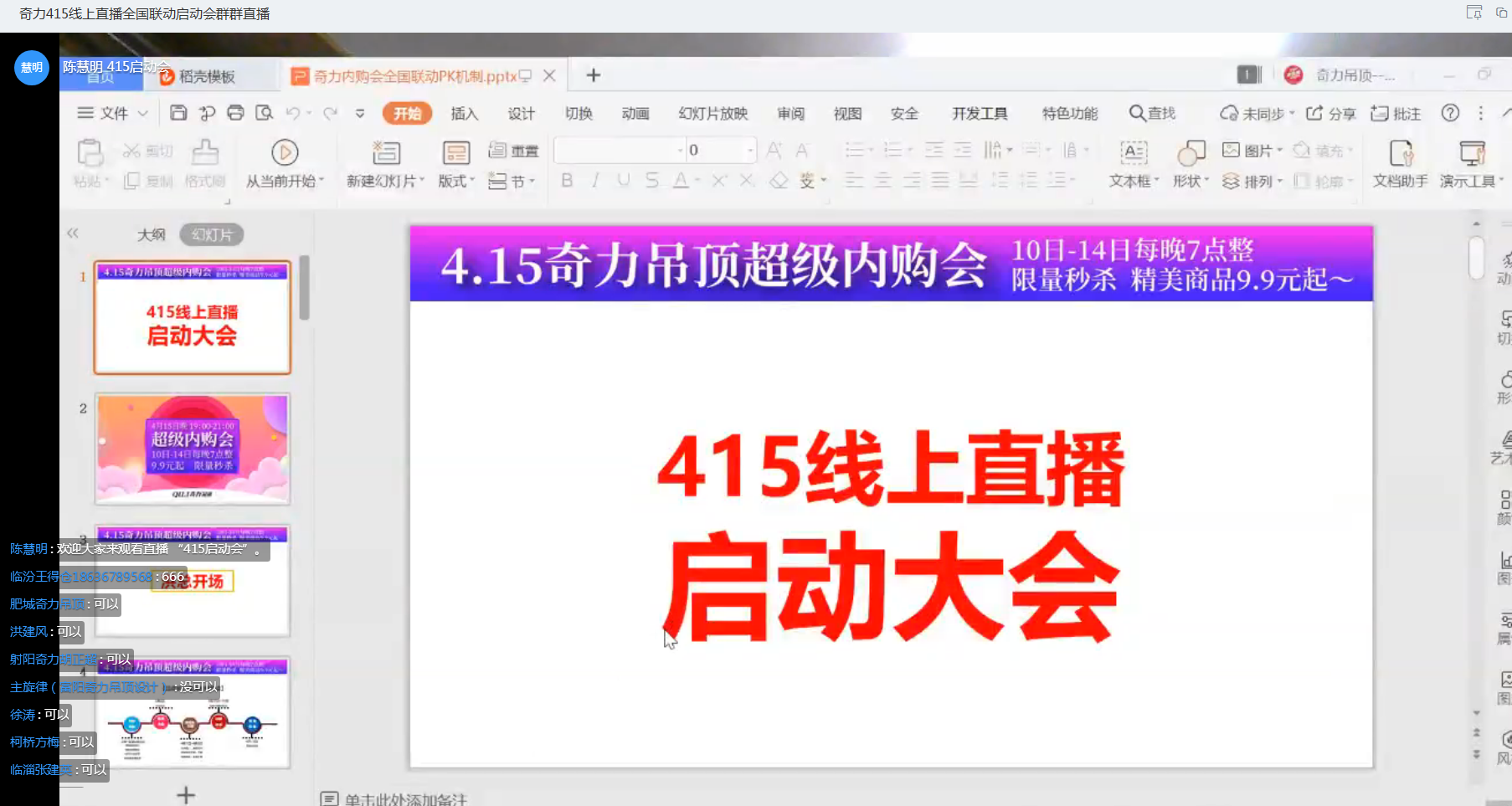Image resolution: width=1512 pixels, height=806 pixels.
Task: Select slide 2 thumbnail in slide panel
Action: [191, 449]
